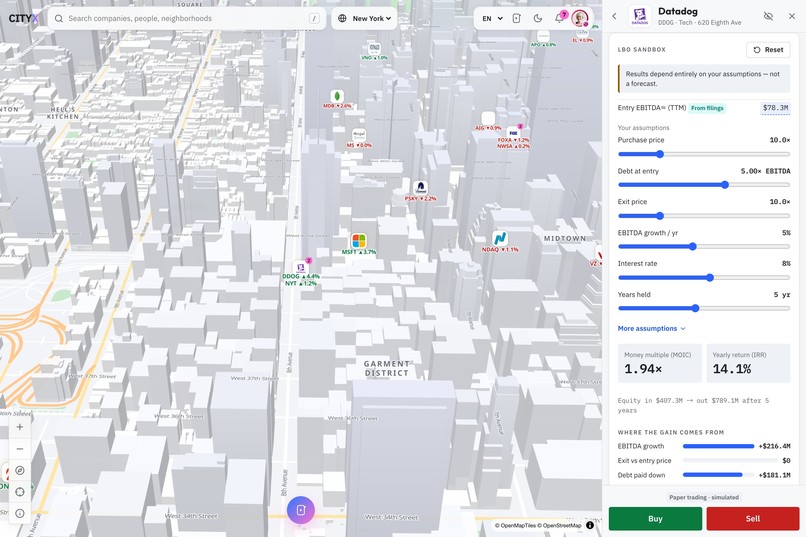Open the notifications bell
This screenshot has width=806, height=537.
[x=559, y=18]
